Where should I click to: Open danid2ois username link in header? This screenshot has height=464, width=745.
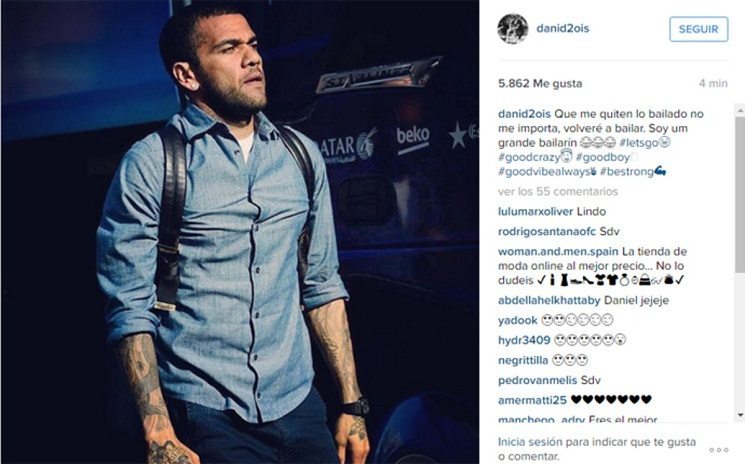(563, 28)
